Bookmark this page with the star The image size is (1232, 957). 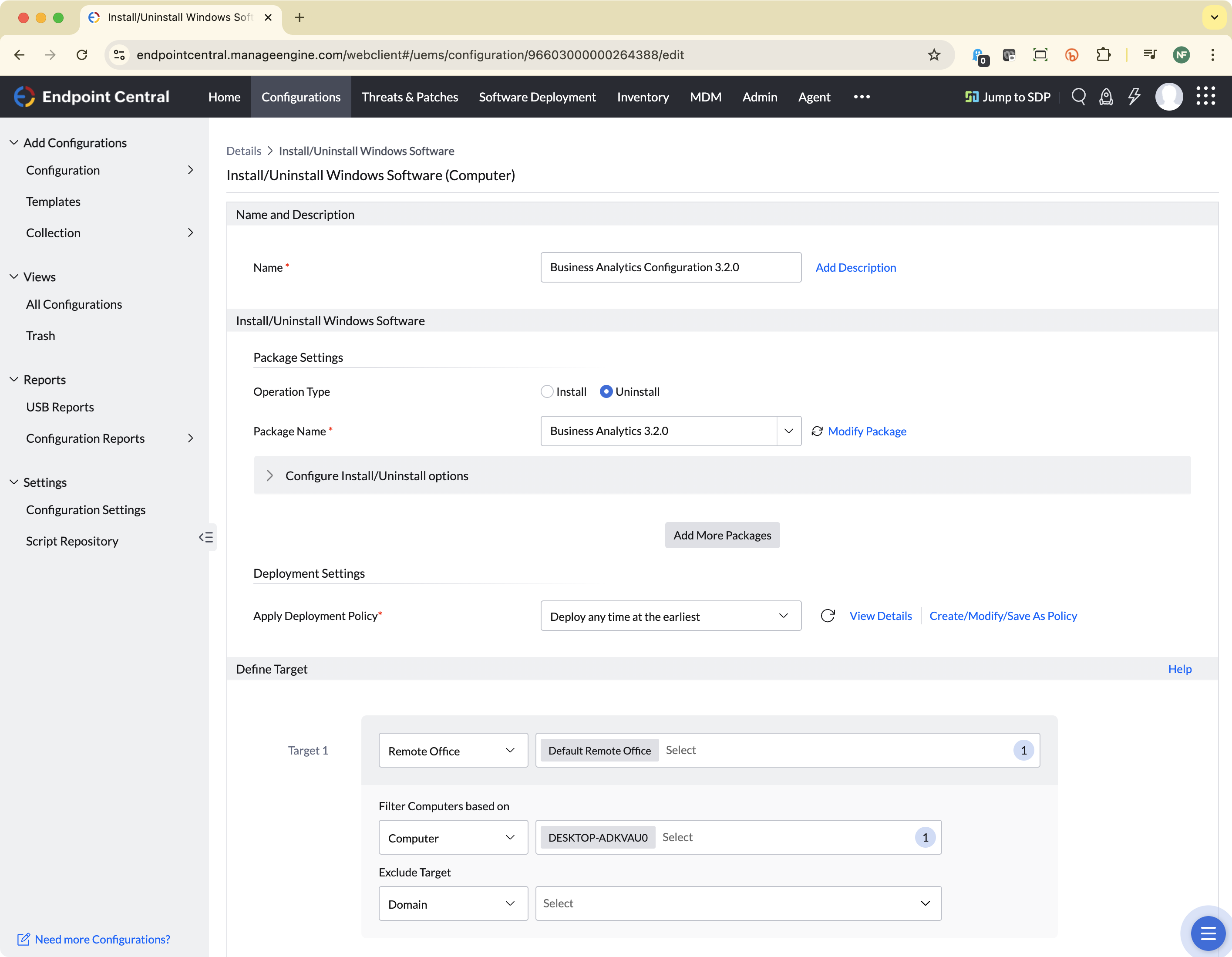[x=934, y=55]
